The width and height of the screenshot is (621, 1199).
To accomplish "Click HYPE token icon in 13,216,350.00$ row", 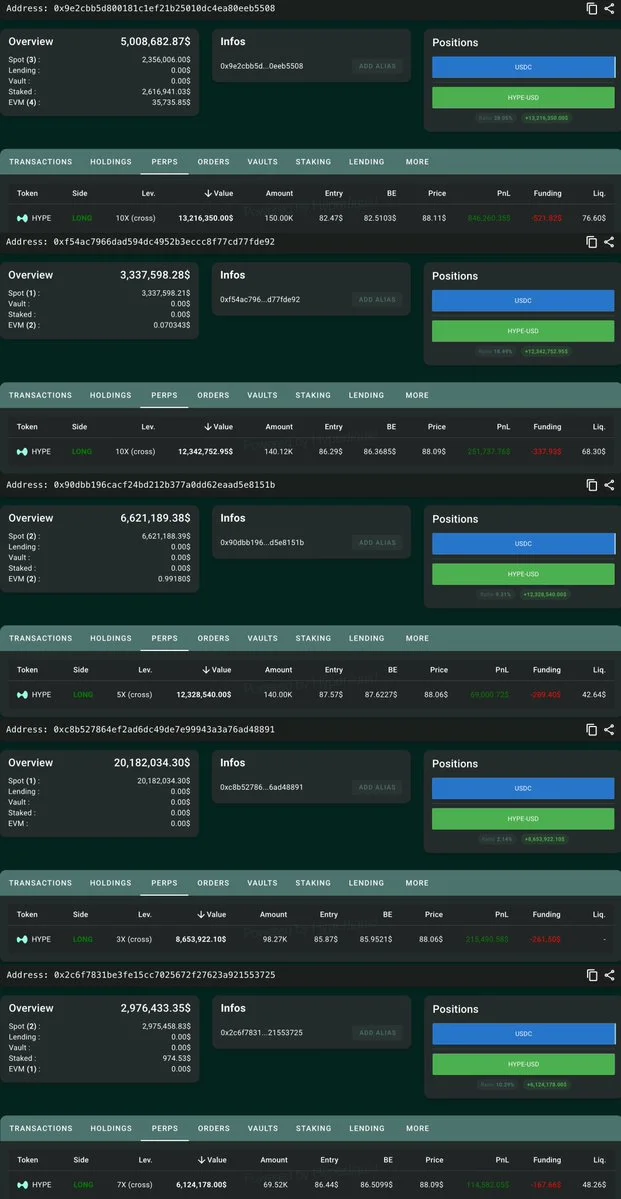I will pyautogui.click(x=22, y=218).
